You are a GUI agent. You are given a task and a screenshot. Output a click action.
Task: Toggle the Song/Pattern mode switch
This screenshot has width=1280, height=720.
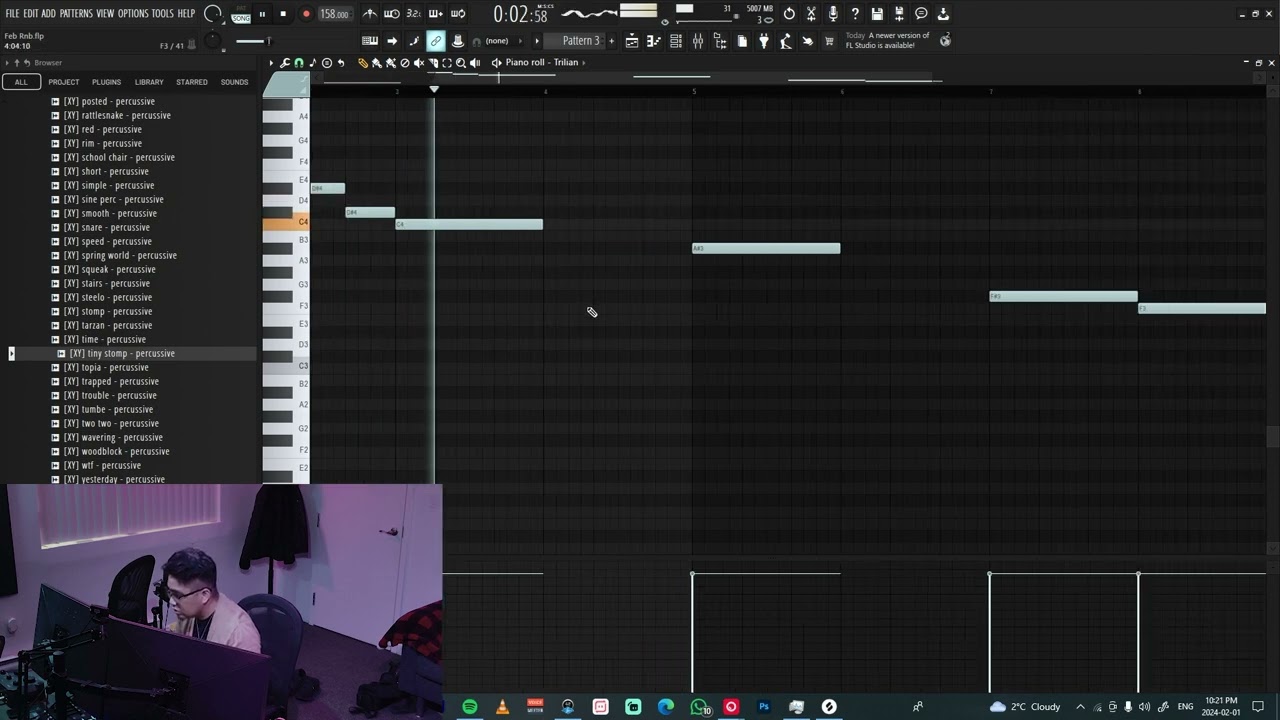(241, 14)
